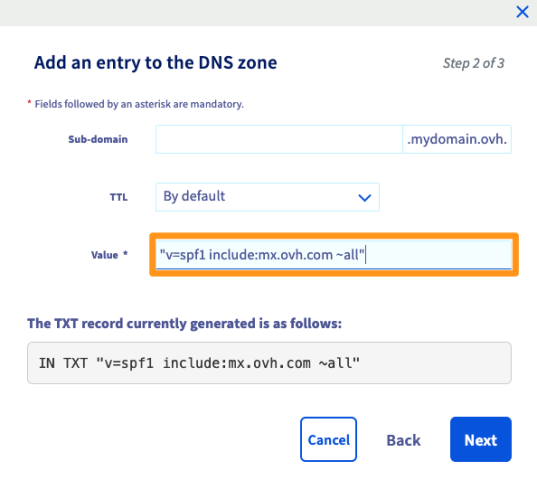Select the Sub-domain field label
This screenshot has width=537, height=480.
tap(98, 139)
